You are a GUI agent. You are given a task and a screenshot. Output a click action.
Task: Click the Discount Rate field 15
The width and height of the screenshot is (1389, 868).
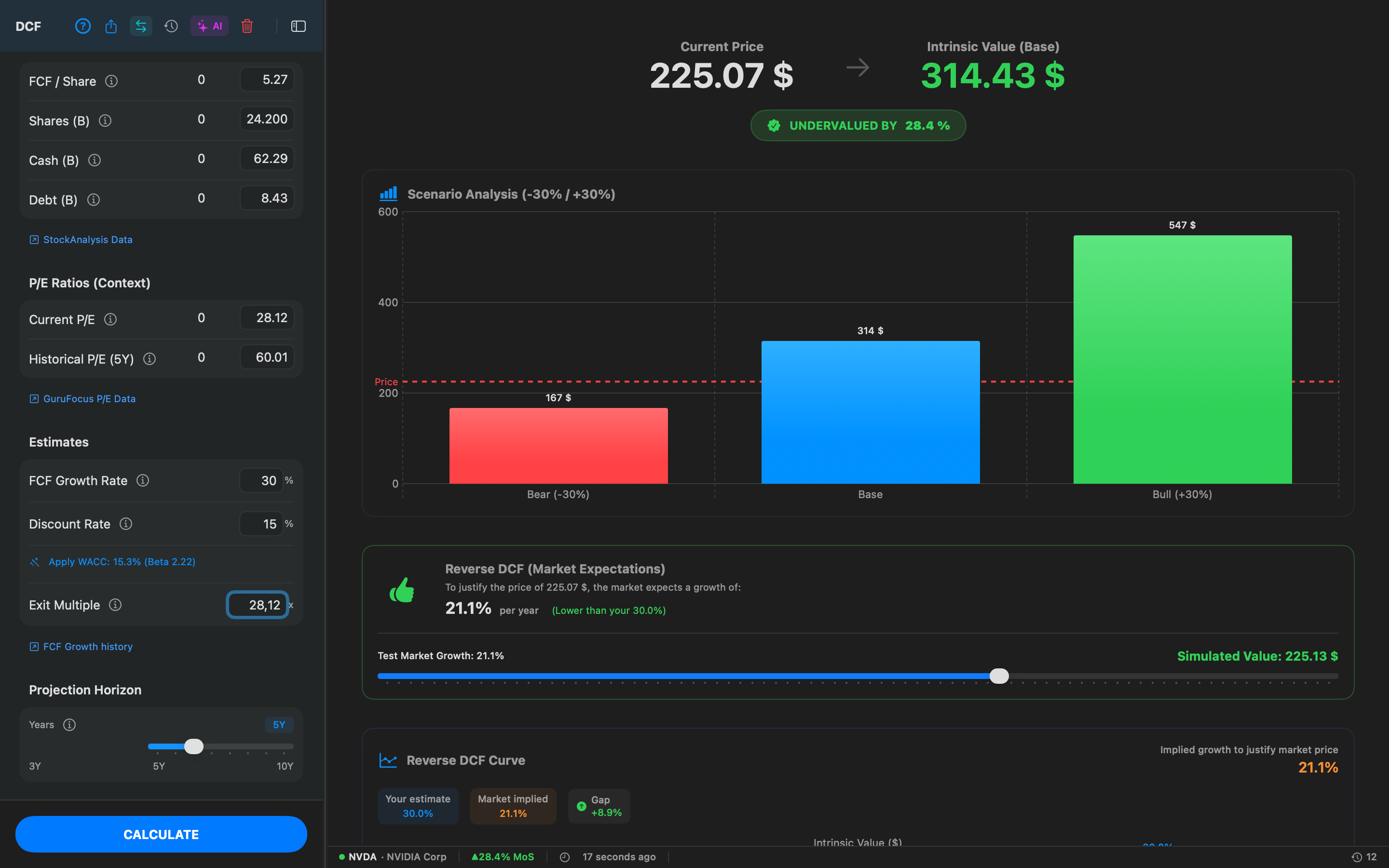[261, 524]
